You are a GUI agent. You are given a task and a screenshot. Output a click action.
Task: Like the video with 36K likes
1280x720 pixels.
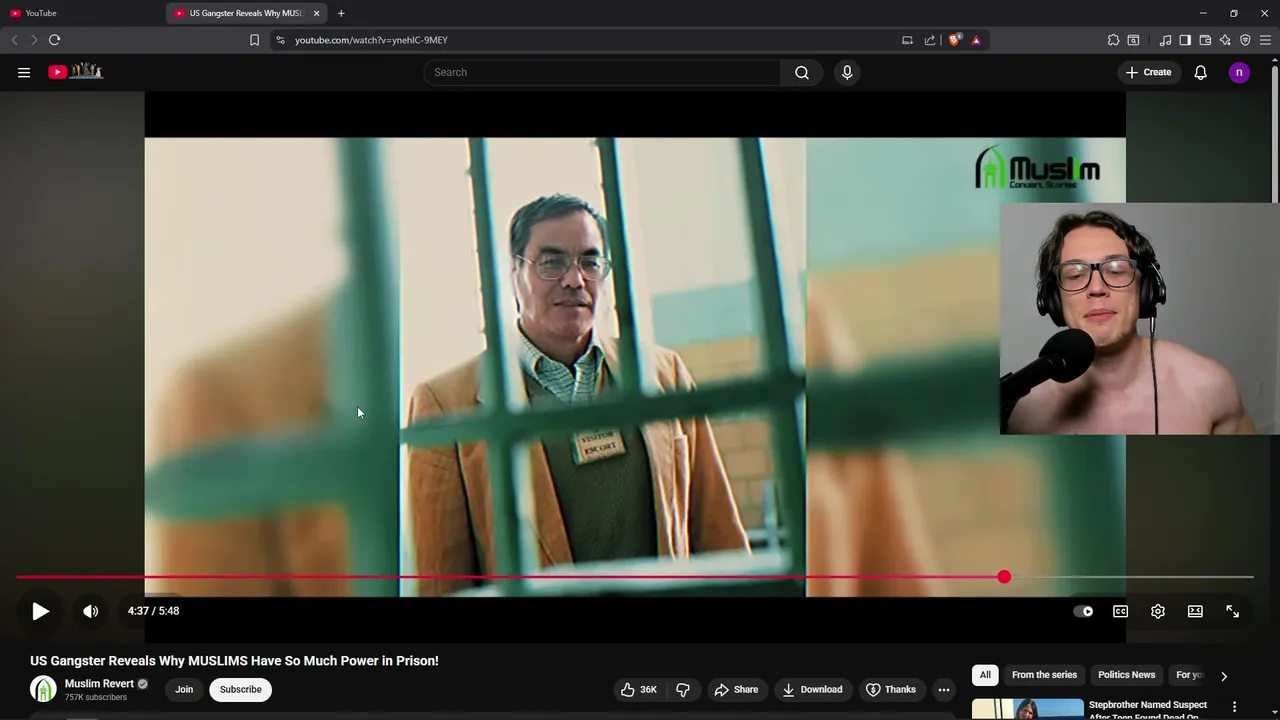click(638, 689)
